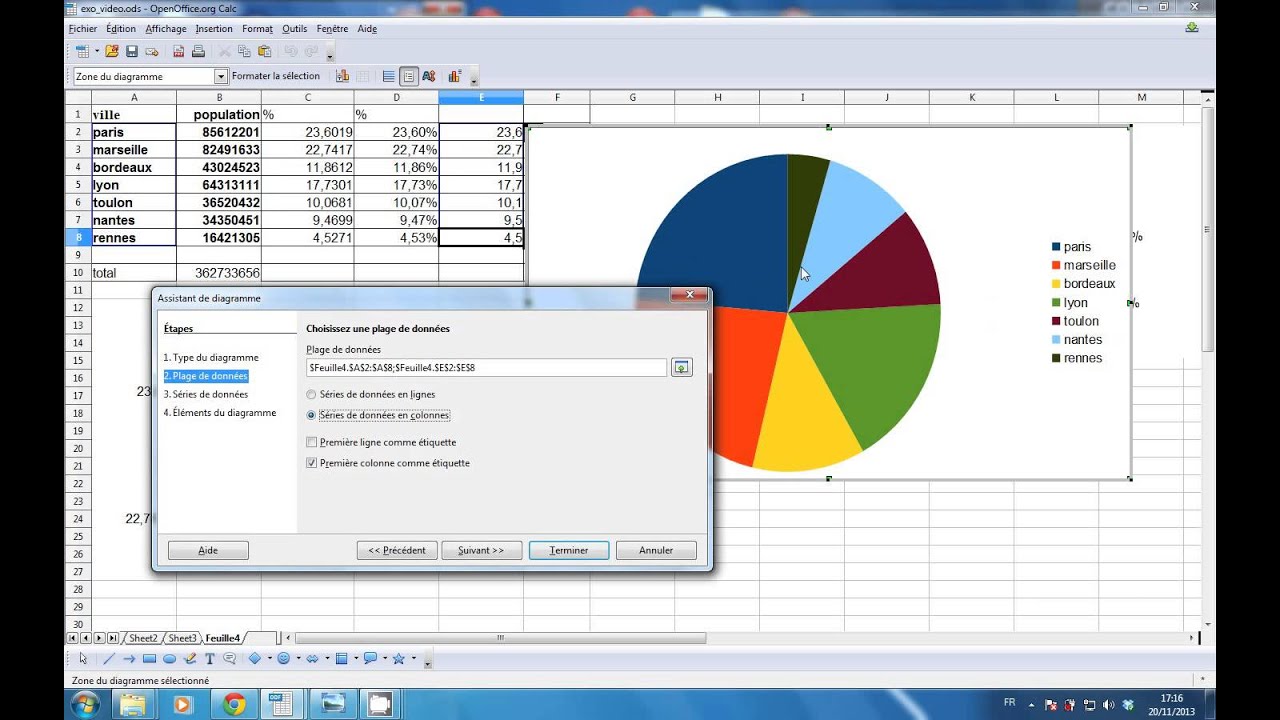1280x720 pixels.
Task: Select the Ellipse drawing tool
Action: (169, 658)
